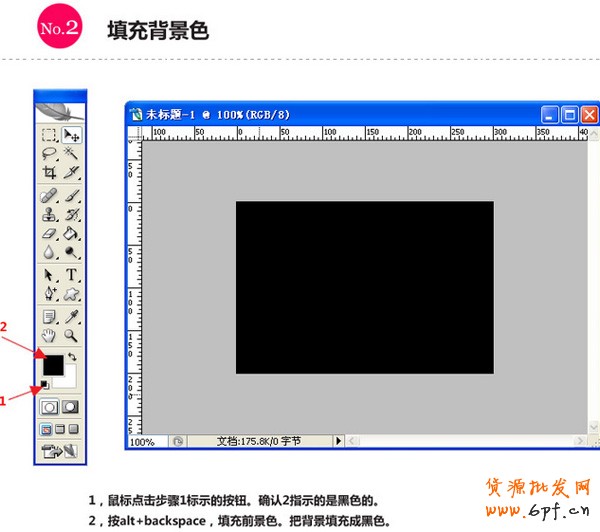Select the Rectangular Marquee tool
The height and width of the screenshot is (532, 600).
click(48, 134)
